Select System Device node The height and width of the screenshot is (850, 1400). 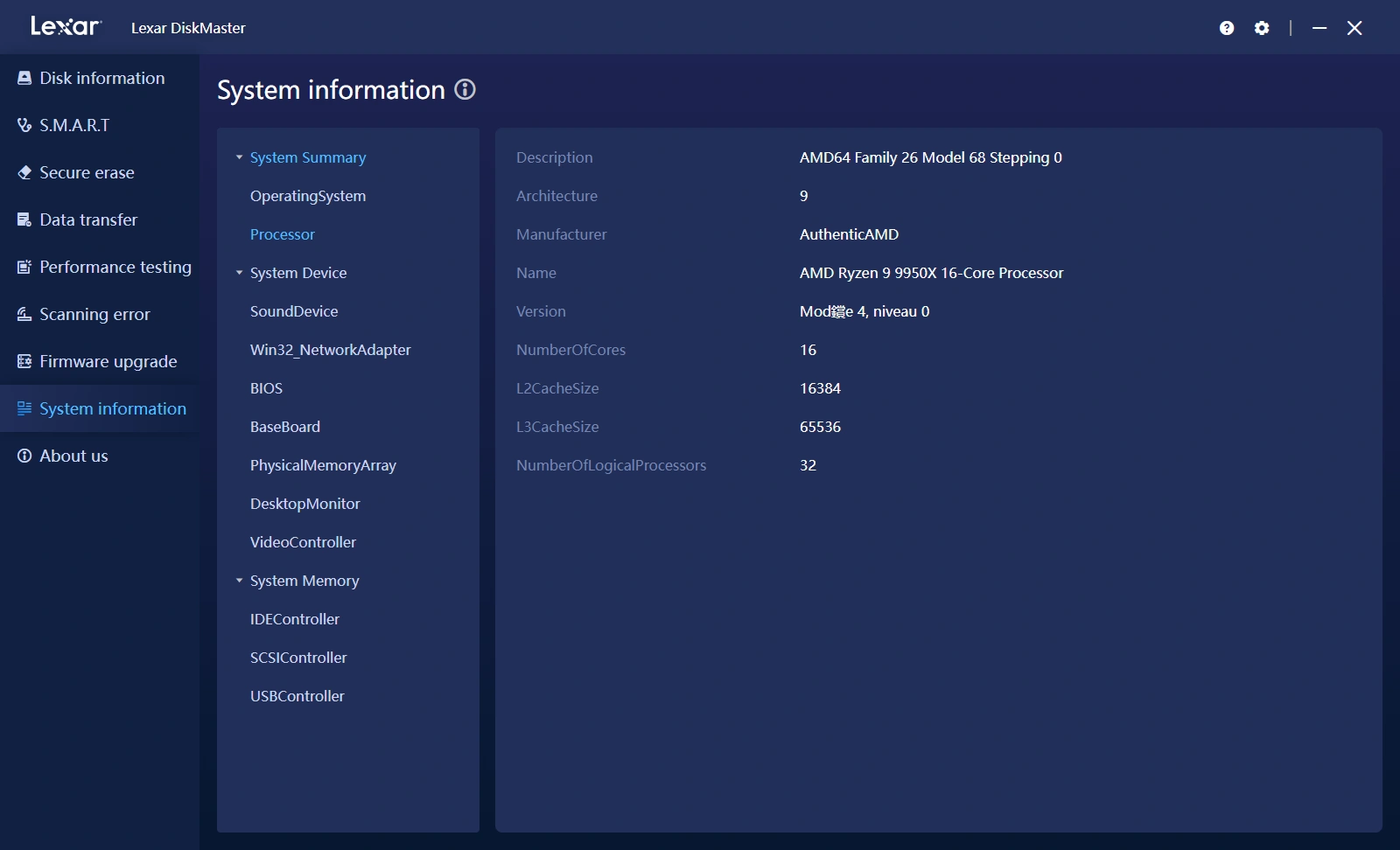(x=298, y=273)
